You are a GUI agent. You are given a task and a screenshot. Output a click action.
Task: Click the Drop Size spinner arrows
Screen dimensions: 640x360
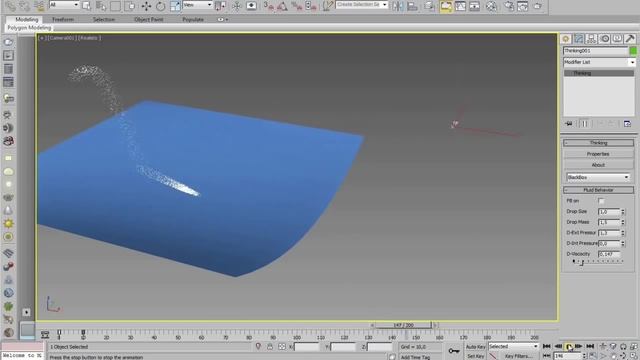(623, 211)
